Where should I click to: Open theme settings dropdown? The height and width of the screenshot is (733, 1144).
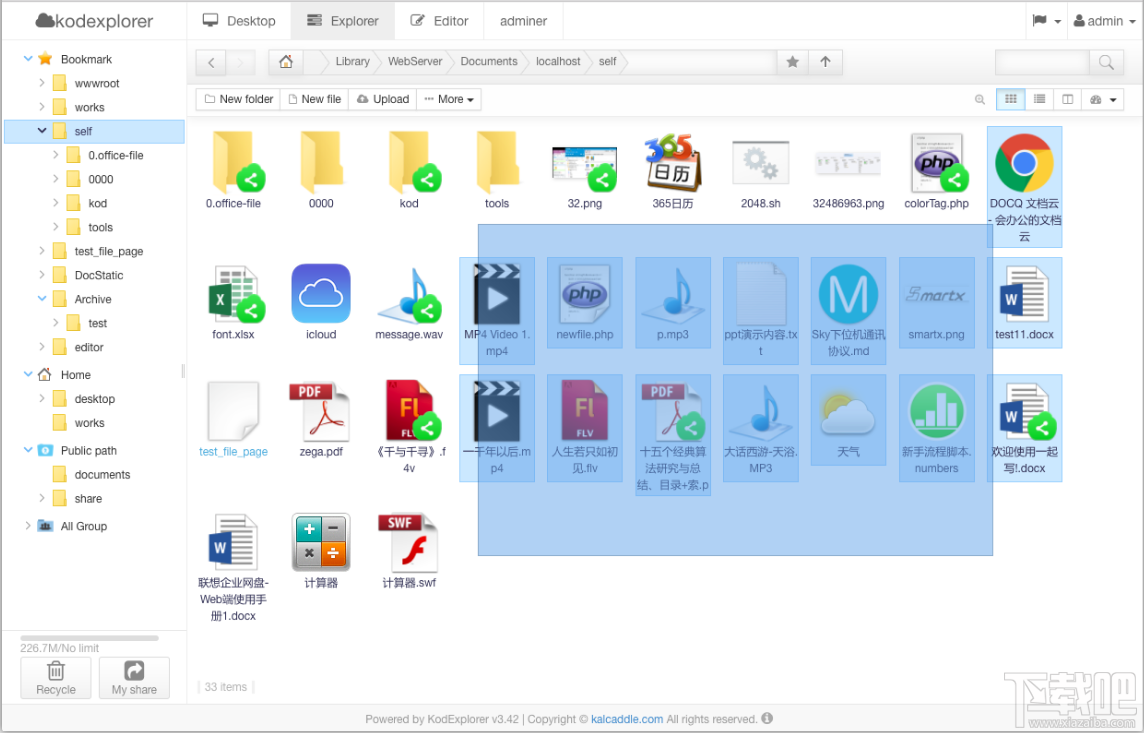tap(1102, 99)
